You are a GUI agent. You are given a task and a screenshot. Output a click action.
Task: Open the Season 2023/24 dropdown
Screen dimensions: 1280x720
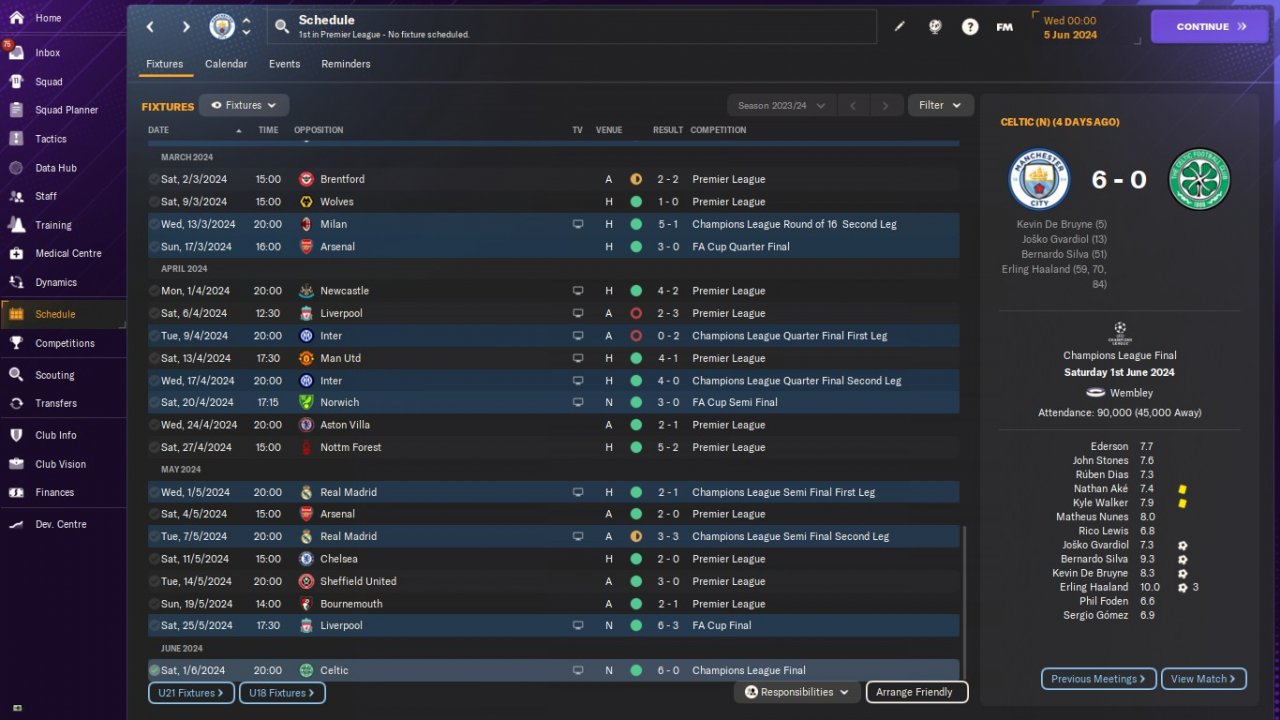click(x=783, y=105)
